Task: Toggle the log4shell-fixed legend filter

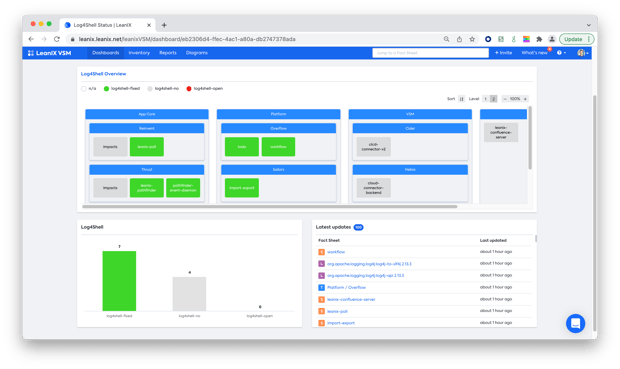Action: coord(122,89)
